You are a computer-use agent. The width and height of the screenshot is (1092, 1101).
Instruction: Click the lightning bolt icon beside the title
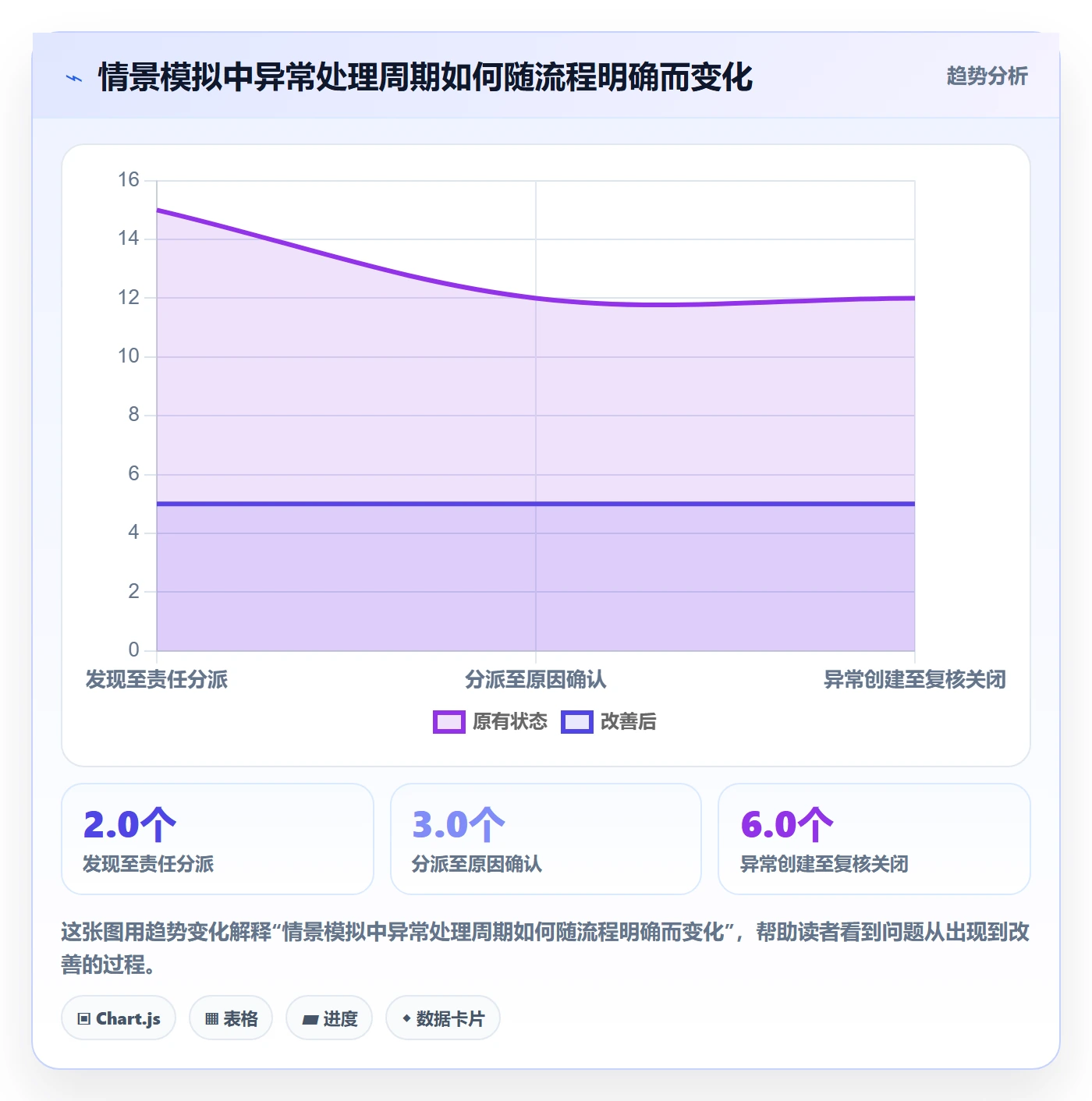74,78
